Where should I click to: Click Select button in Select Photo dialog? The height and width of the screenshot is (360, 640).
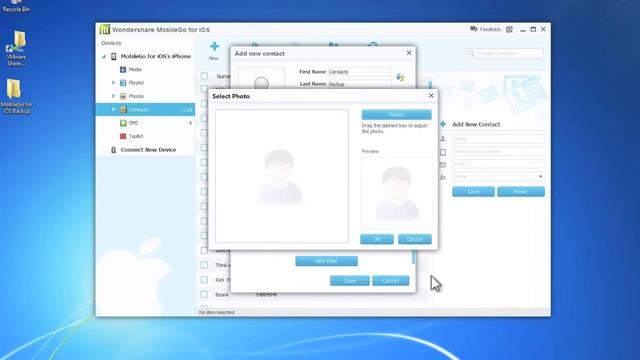coord(396,115)
